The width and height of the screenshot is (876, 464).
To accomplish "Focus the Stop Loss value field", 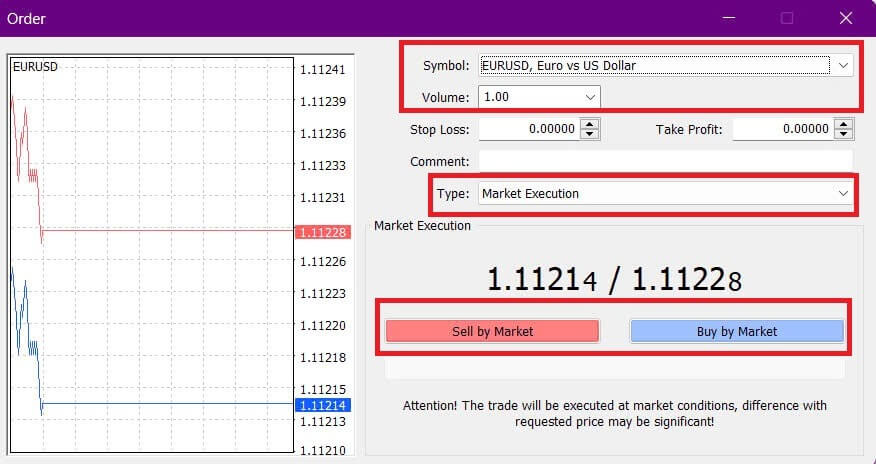I will point(528,129).
